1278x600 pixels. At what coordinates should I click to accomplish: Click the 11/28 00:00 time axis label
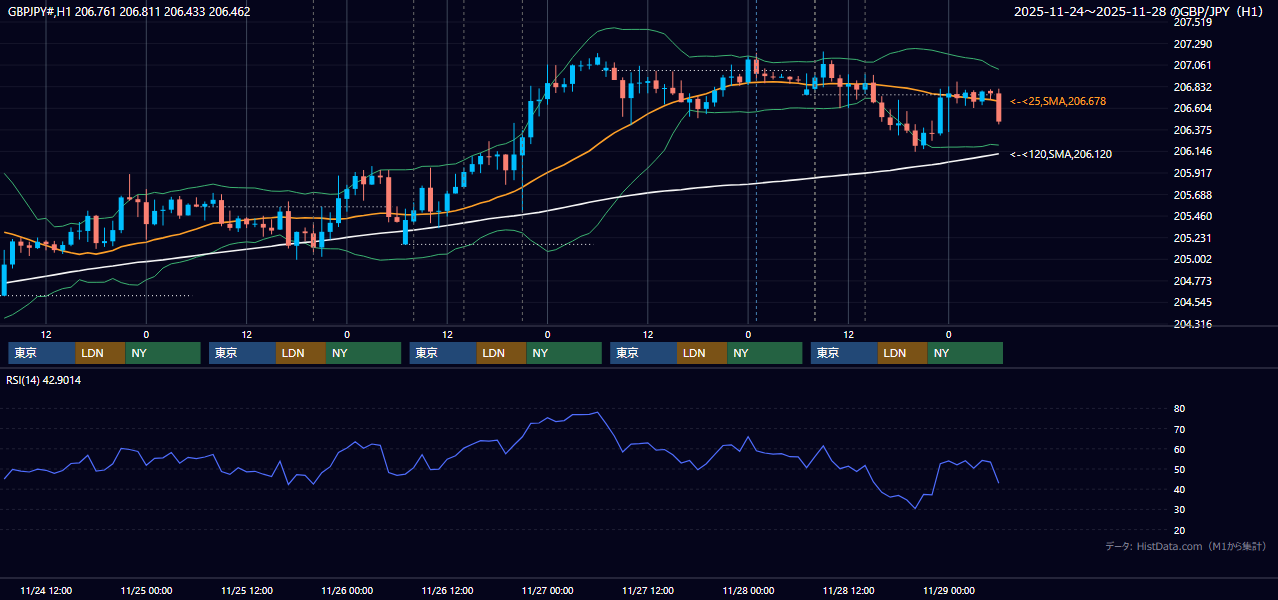pyautogui.click(x=748, y=590)
